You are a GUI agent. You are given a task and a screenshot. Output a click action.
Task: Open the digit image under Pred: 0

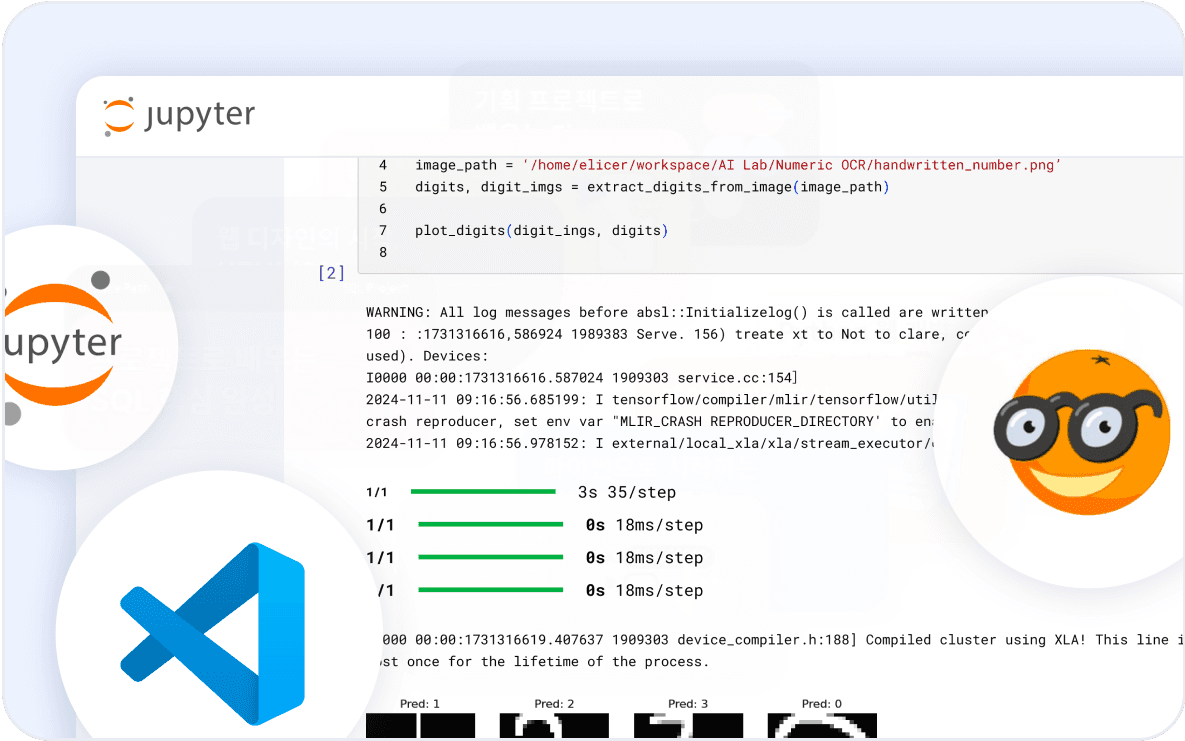tap(822, 726)
